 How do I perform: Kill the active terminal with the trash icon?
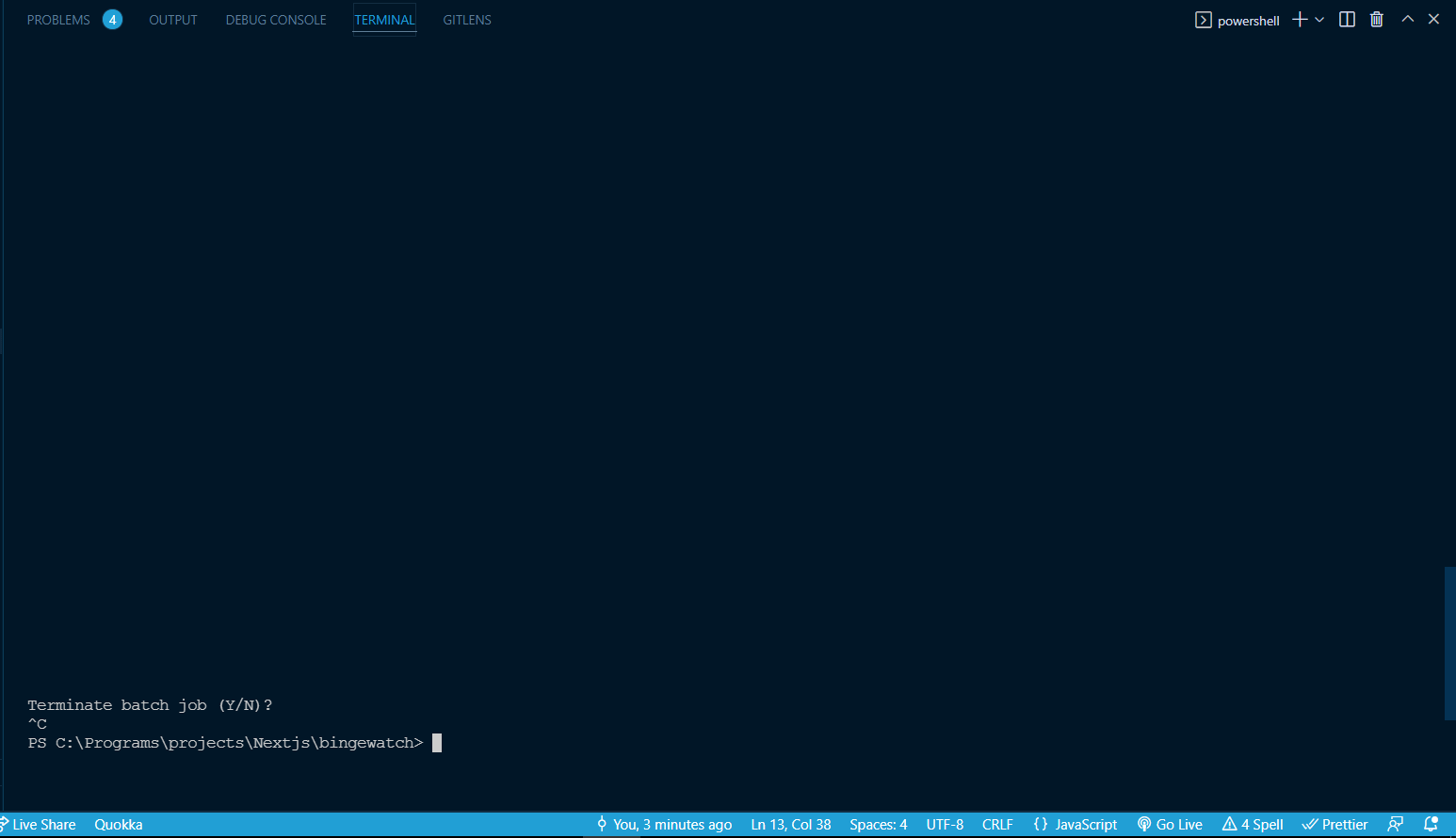pos(1376,19)
